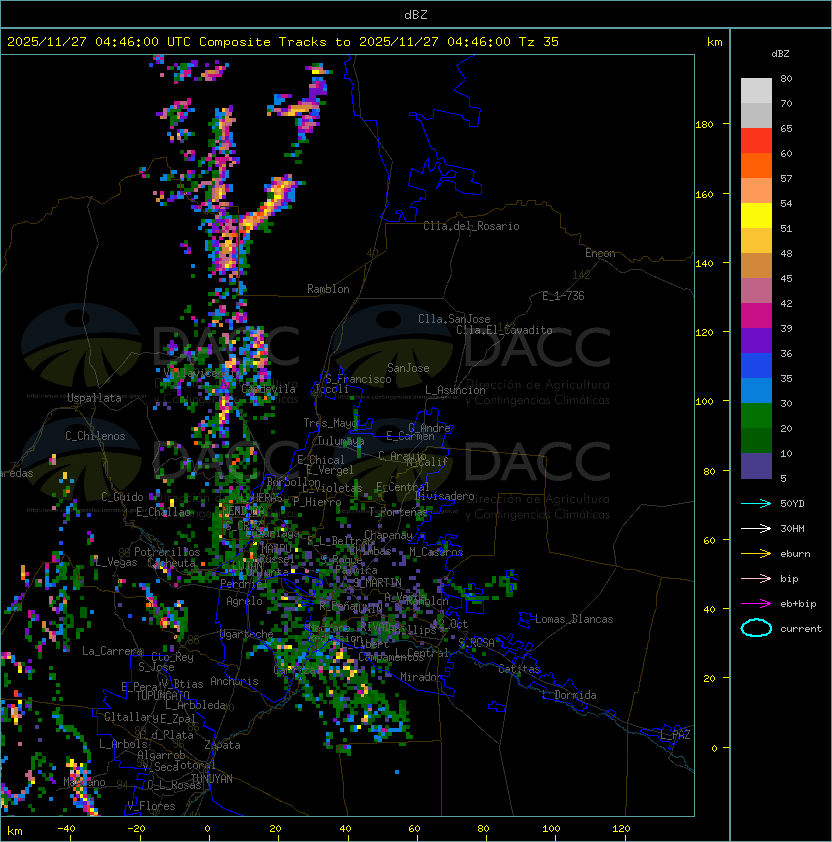
Task: Pick the light blue swatch between 30 and 35
Action: tap(756, 390)
